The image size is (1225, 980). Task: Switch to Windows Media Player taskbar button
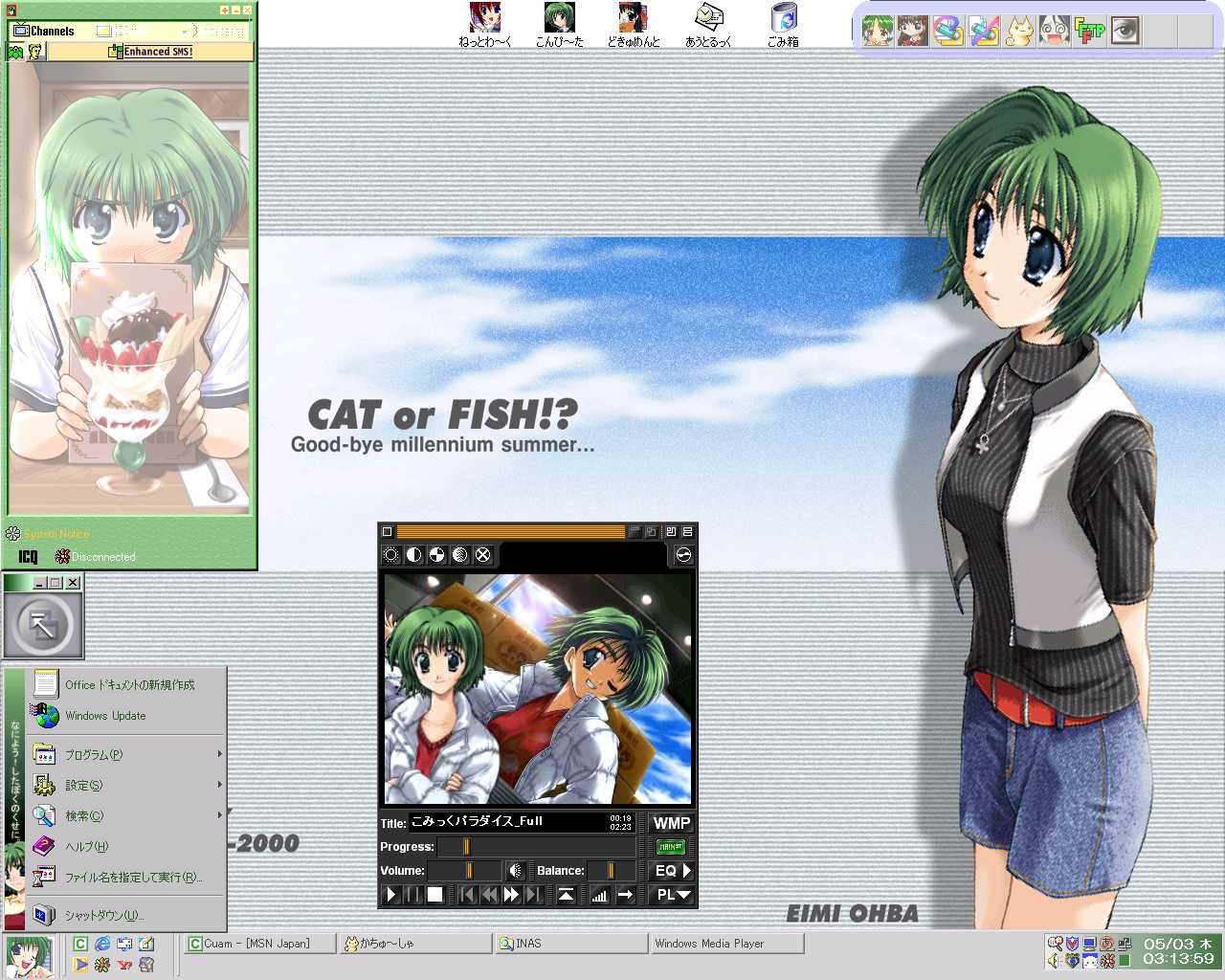[727, 944]
